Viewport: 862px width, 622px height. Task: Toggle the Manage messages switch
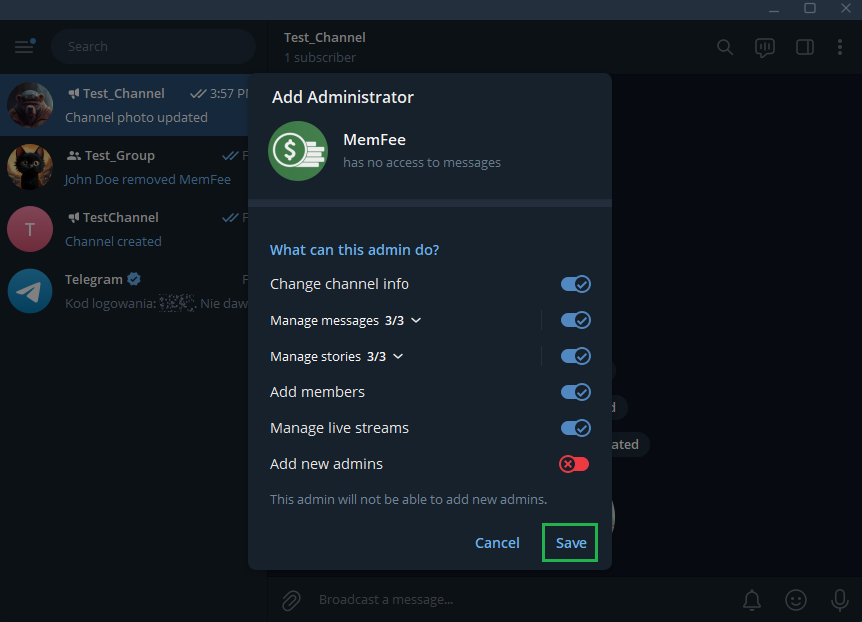[575, 320]
